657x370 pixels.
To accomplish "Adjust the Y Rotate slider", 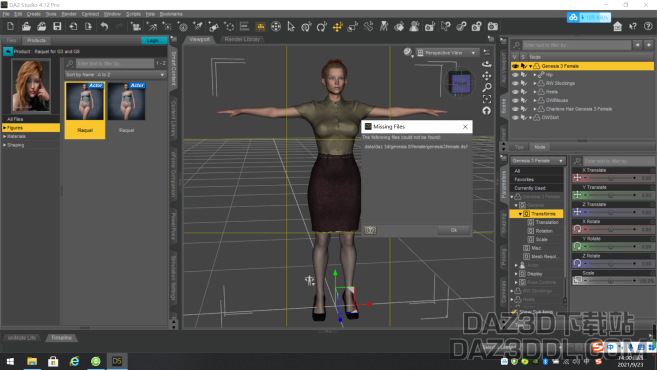I will point(610,246).
